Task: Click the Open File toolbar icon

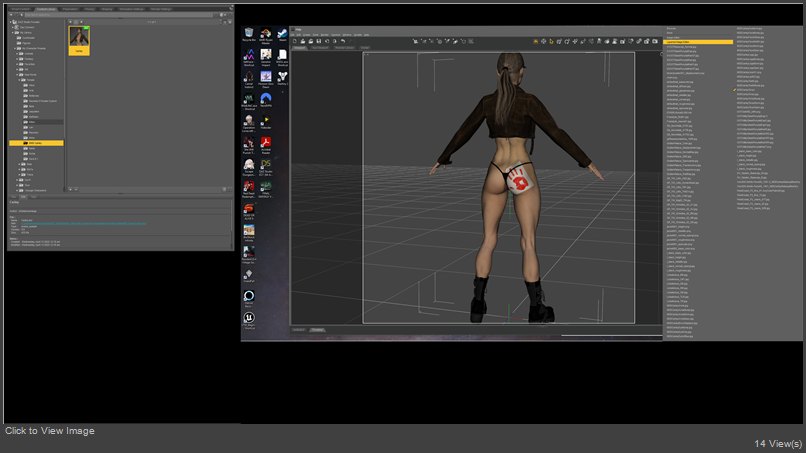Action: click(303, 41)
